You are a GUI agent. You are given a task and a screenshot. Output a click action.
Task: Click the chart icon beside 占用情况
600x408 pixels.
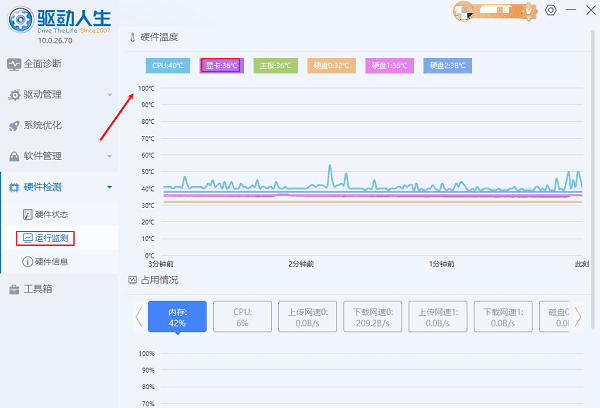(132, 280)
